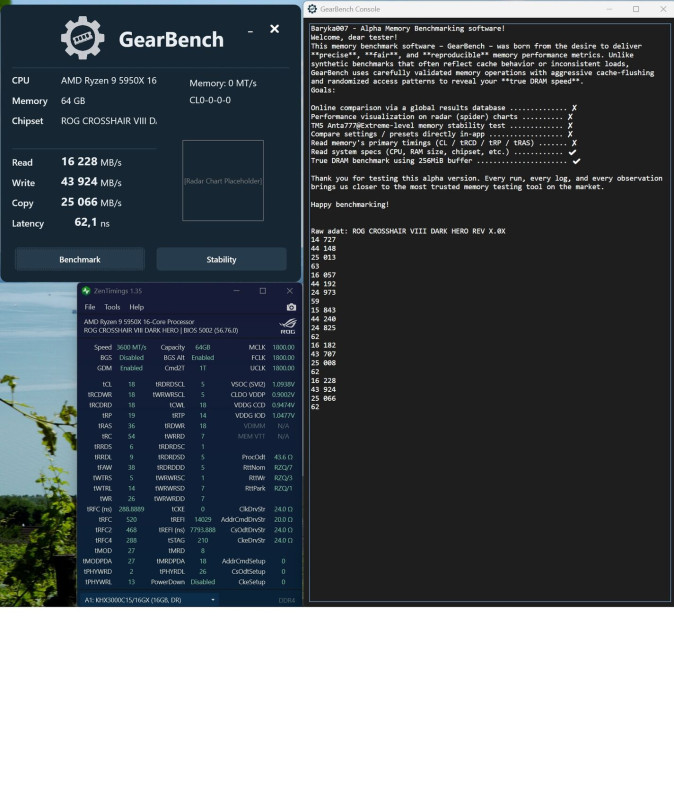Click the PowerDown Disabled value
The image size is (674, 800).
203,582
